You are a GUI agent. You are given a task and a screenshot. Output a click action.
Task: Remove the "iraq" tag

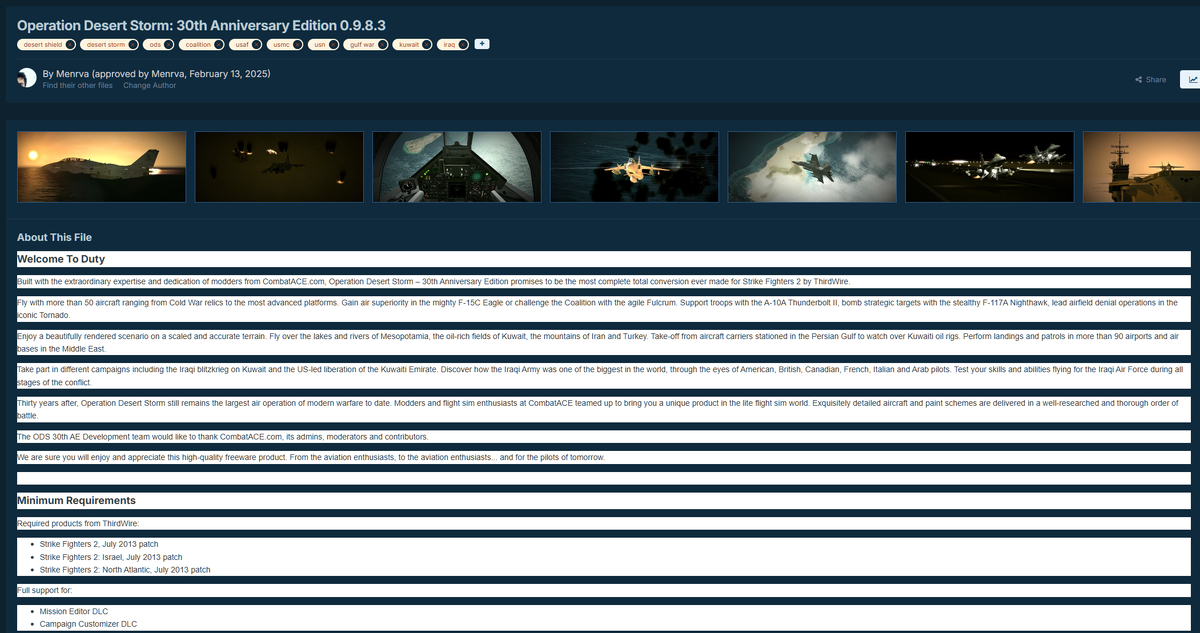tap(461, 44)
